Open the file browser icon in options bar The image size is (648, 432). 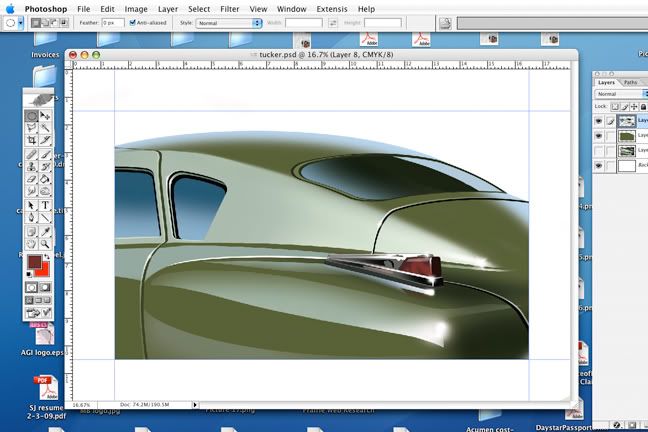[x=445, y=23]
